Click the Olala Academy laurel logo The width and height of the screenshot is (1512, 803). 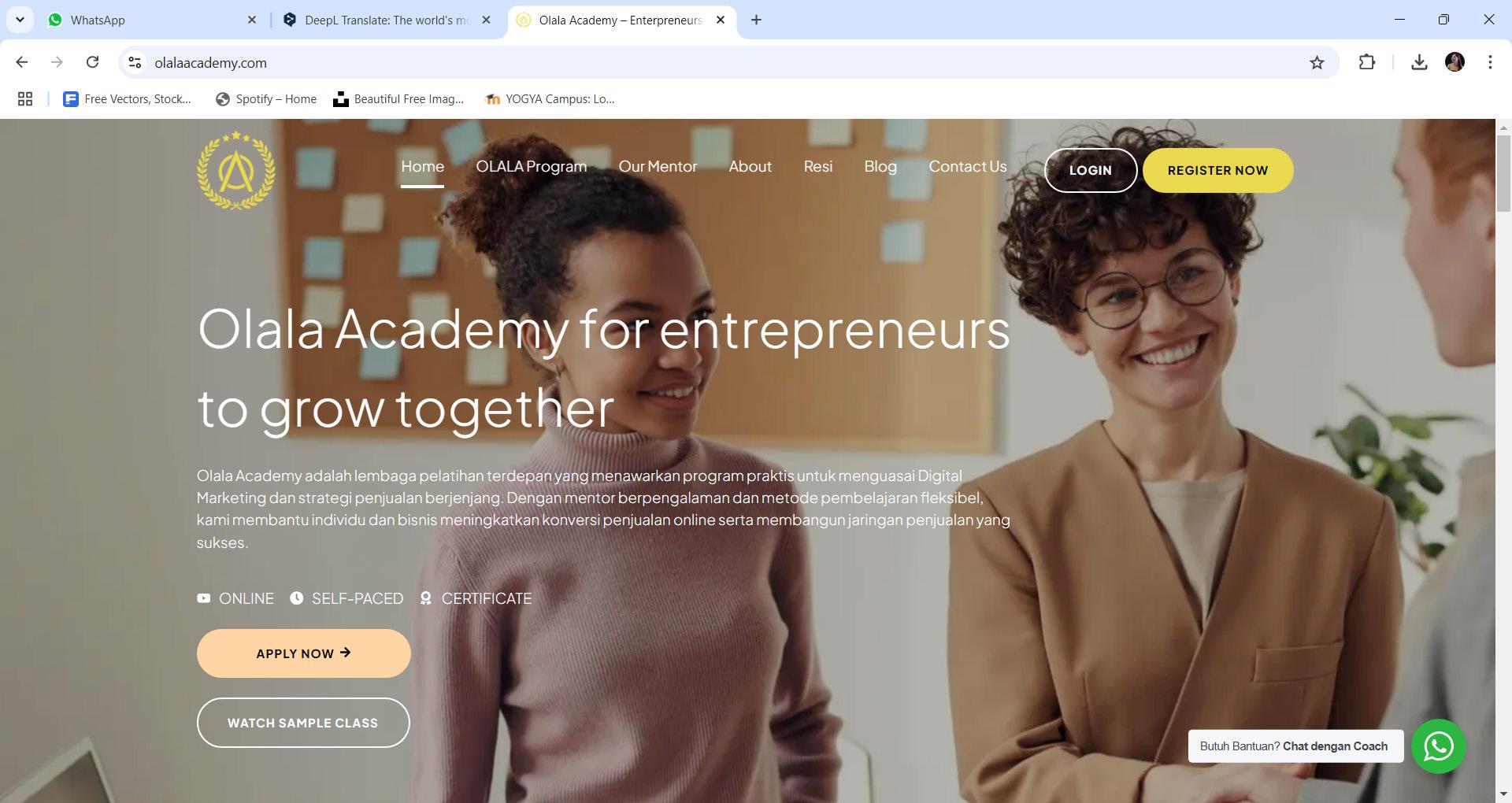tap(236, 170)
